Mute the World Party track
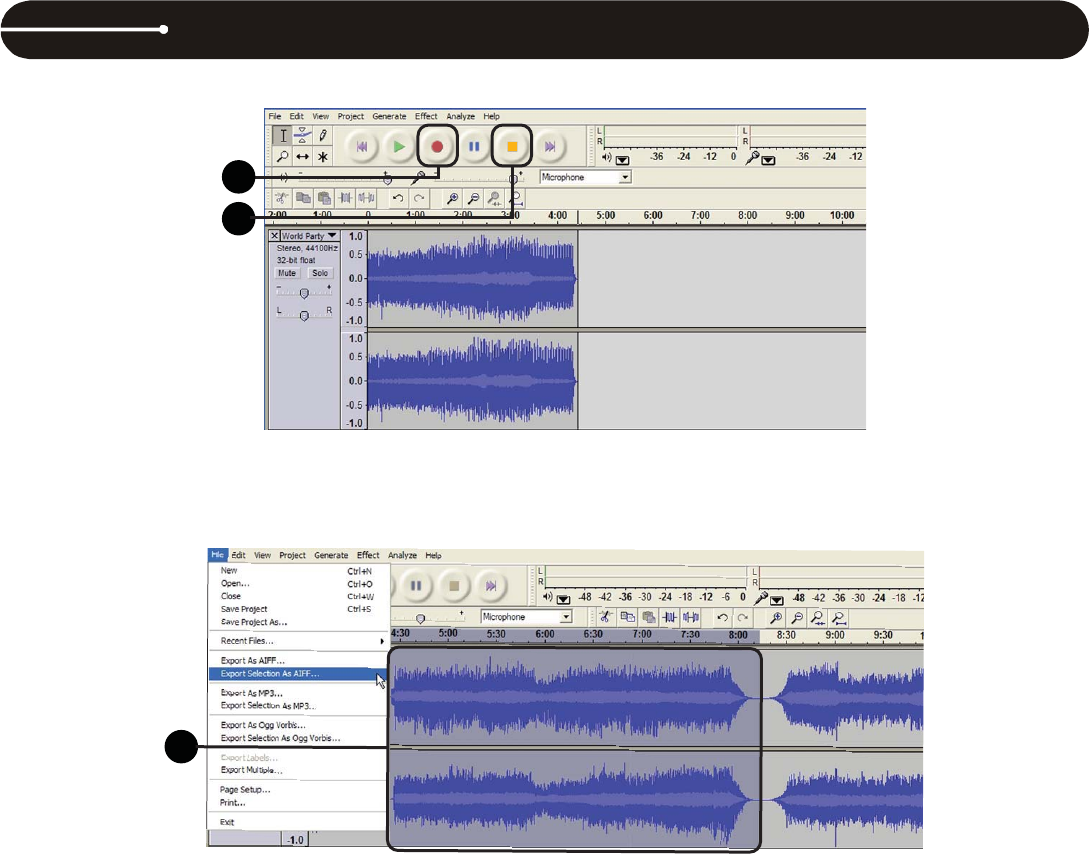Screen dimensions: 1089x854 pos(287,273)
